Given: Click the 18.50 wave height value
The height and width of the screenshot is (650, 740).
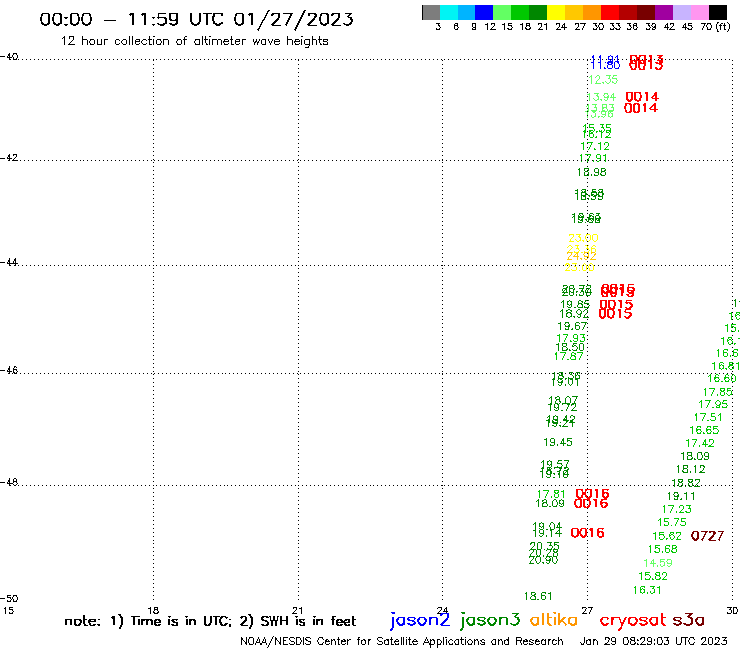Looking at the screenshot, I should click(570, 347).
